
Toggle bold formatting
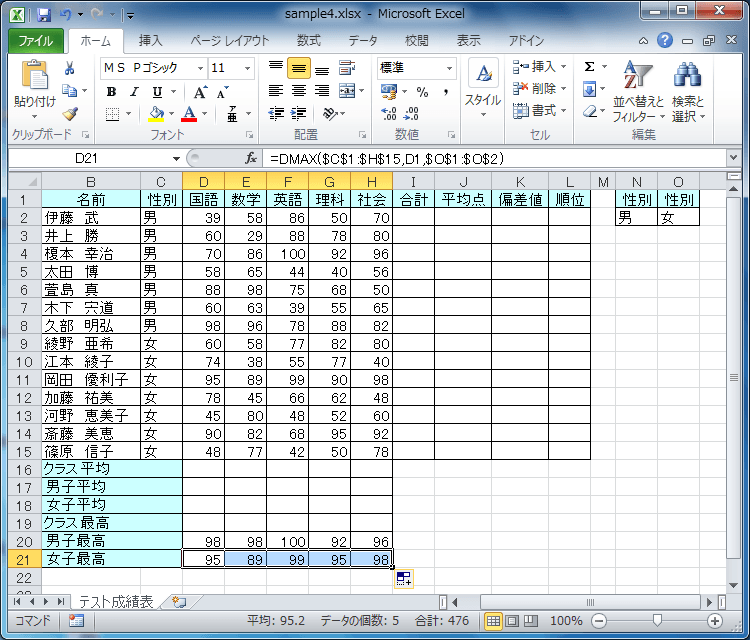tap(111, 91)
